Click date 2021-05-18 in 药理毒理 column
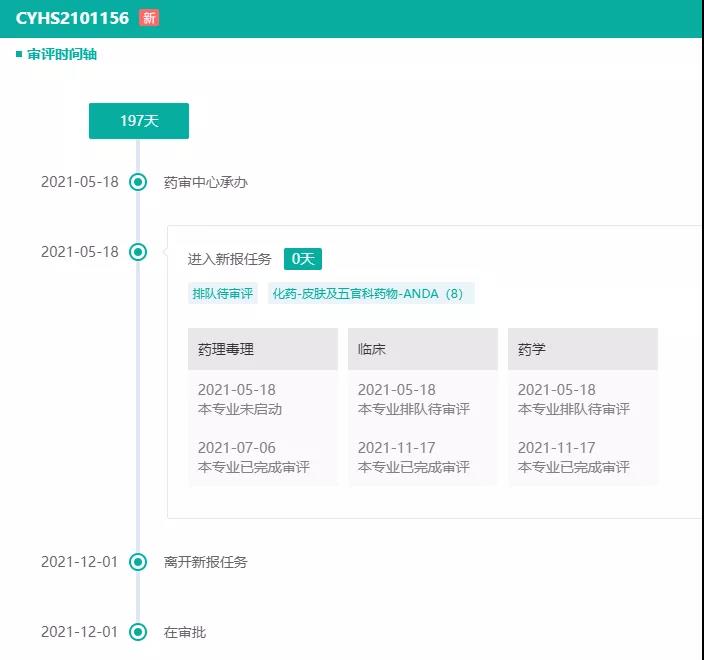Screen dimensions: 704x660 coord(237,390)
